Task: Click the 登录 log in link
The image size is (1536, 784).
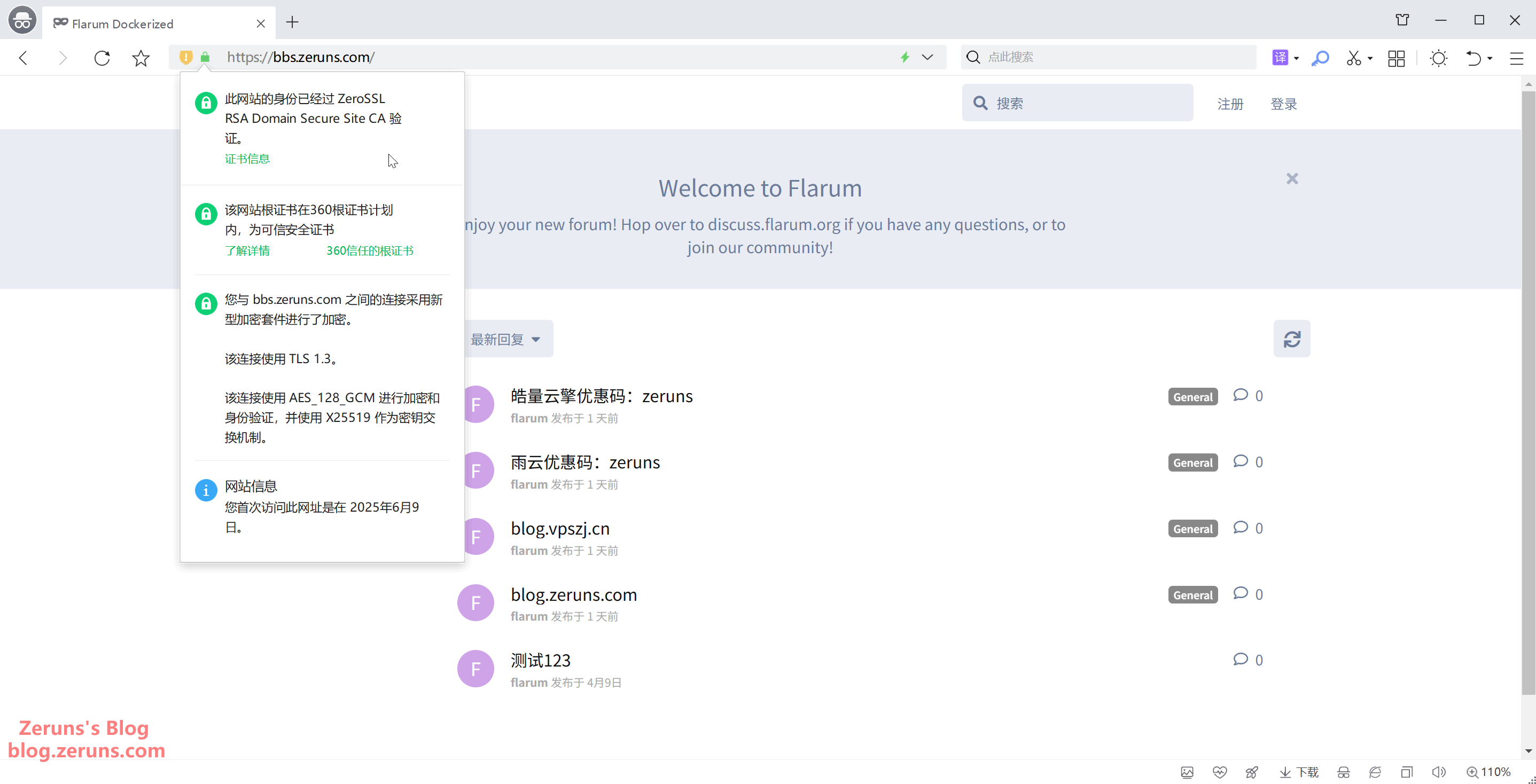Action: (x=1284, y=104)
